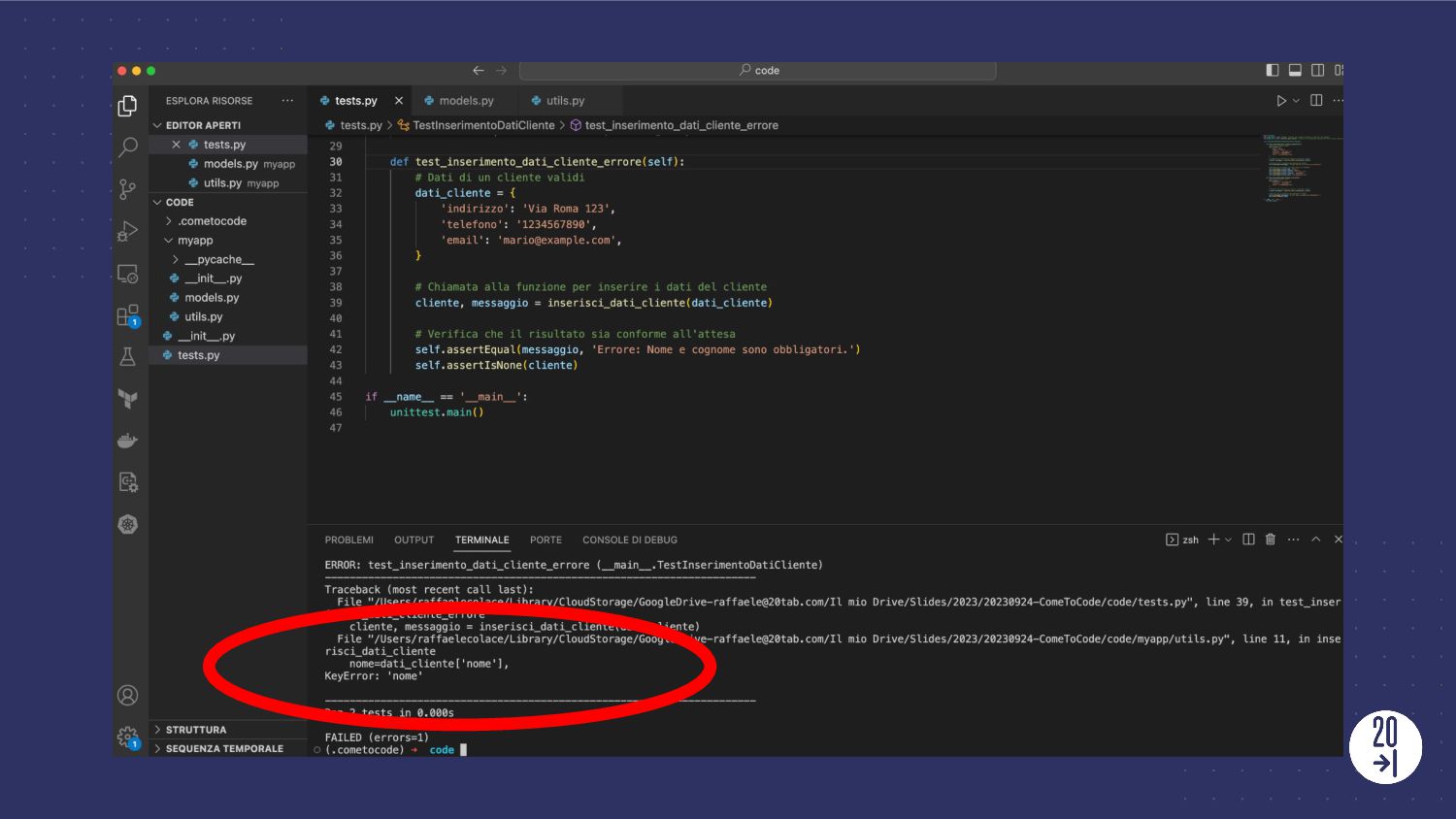This screenshot has height=819, width=1456.
Task: Open the CONSOLE DI DEBUG tab
Action: click(630, 540)
